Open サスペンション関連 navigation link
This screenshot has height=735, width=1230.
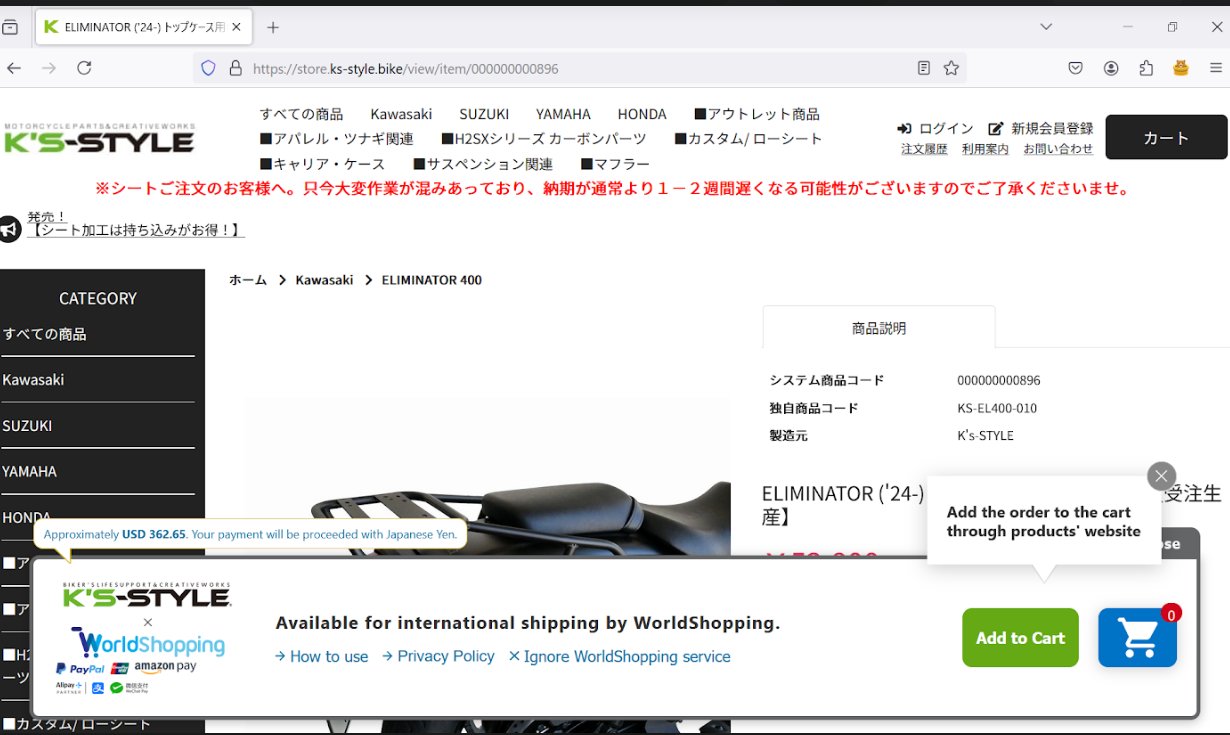(x=483, y=164)
